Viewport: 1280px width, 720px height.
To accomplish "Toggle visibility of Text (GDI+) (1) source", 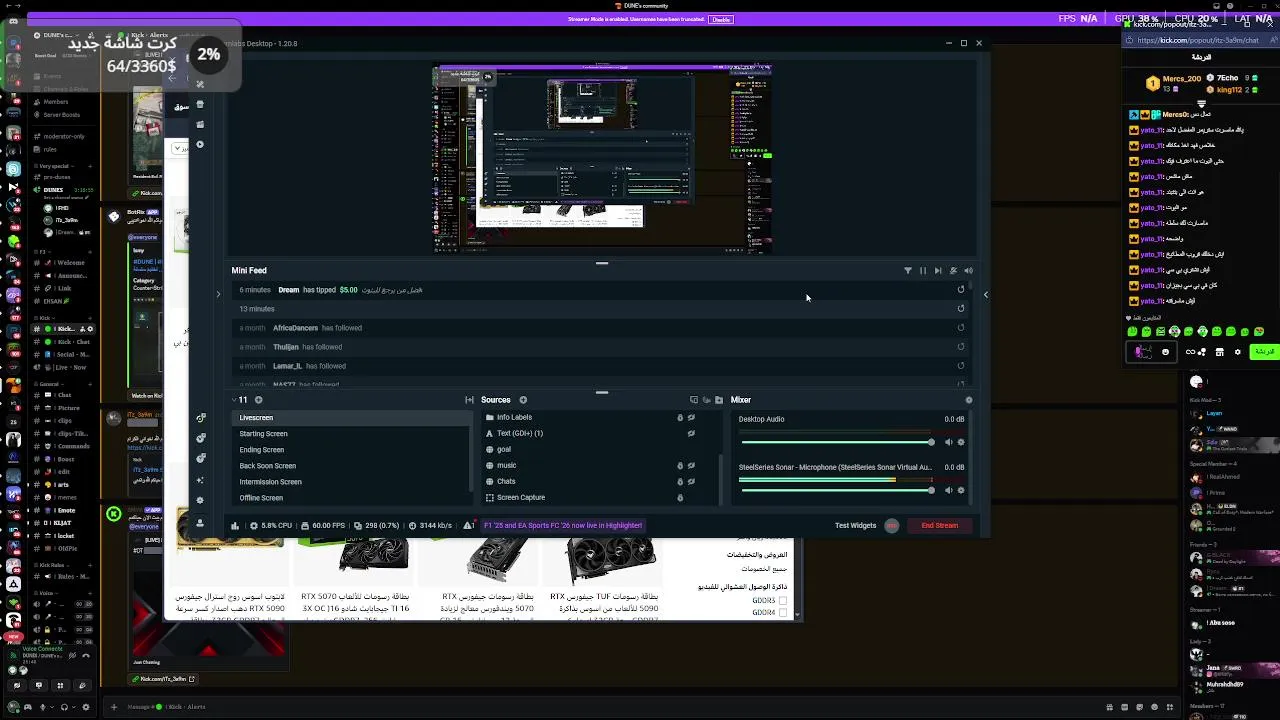I will tap(691, 434).
